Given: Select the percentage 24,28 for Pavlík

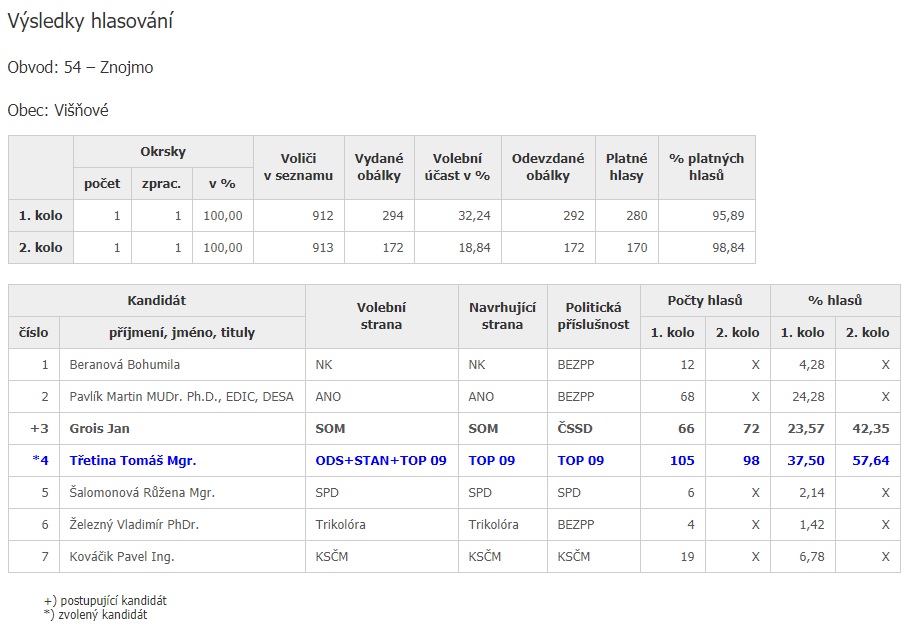Looking at the screenshot, I should 808,397.
